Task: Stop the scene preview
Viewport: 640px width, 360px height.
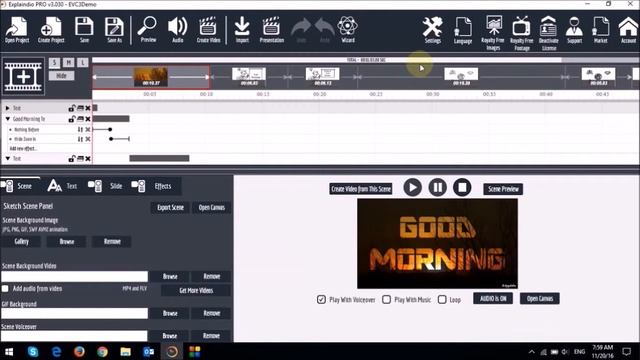Action: [x=462, y=188]
